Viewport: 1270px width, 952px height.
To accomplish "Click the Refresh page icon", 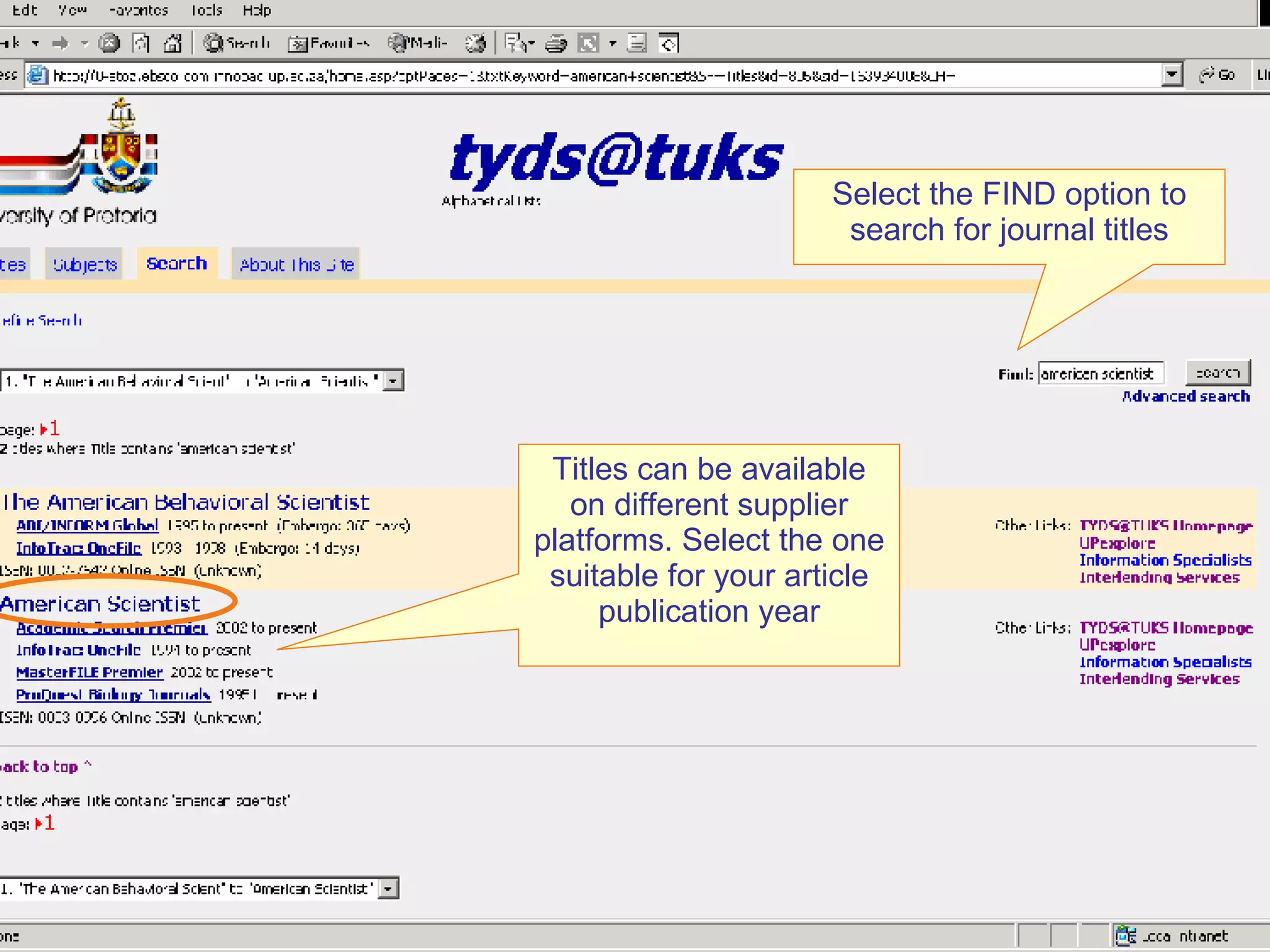I will click(141, 43).
